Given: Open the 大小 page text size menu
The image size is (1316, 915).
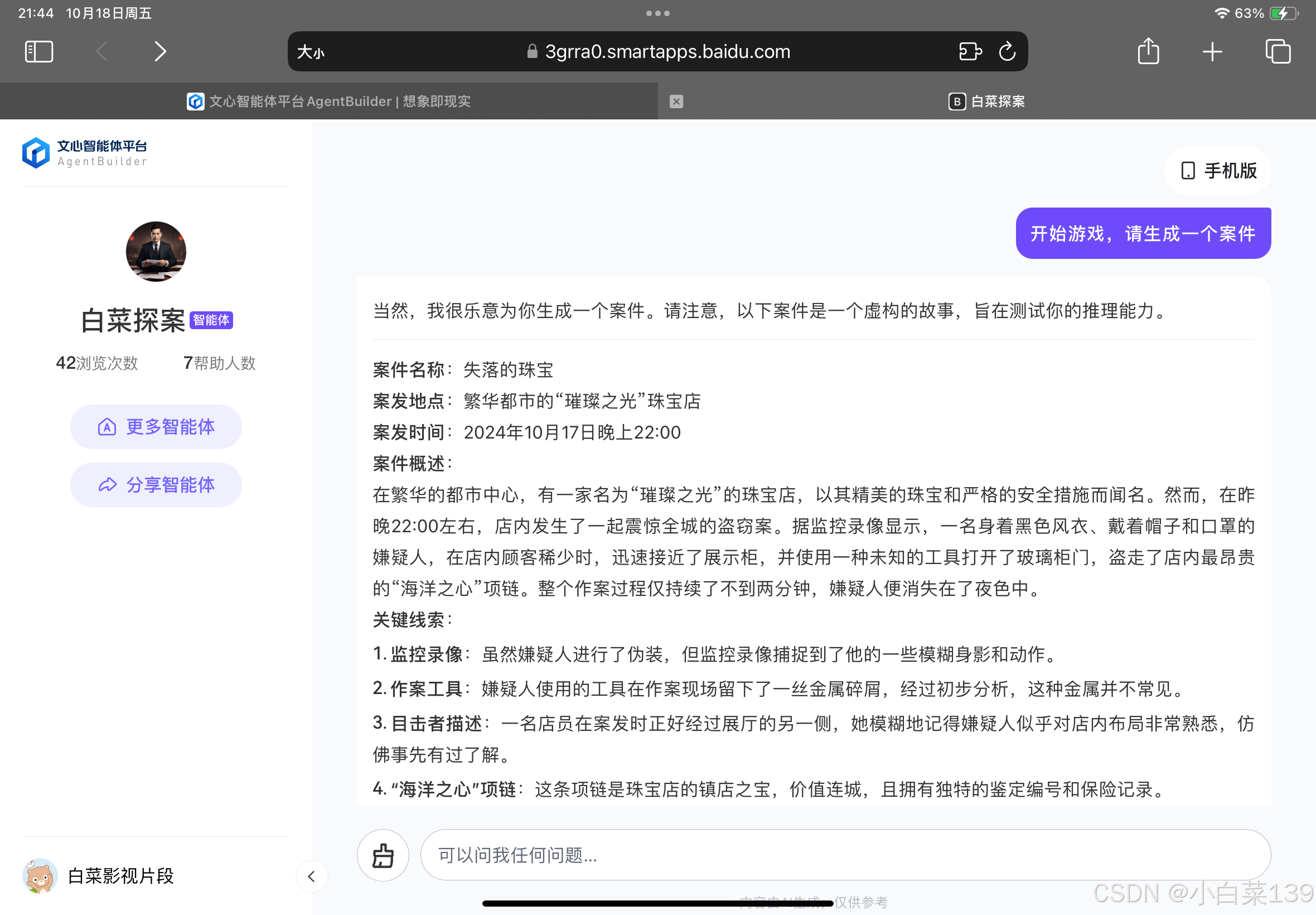Looking at the screenshot, I should (x=311, y=52).
